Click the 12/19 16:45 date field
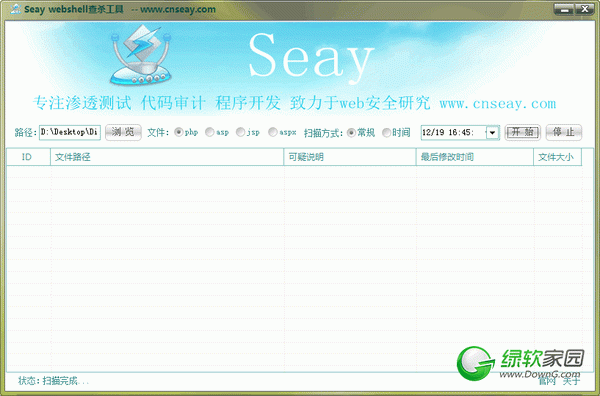This screenshot has width=600, height=396. coord(453,132)
